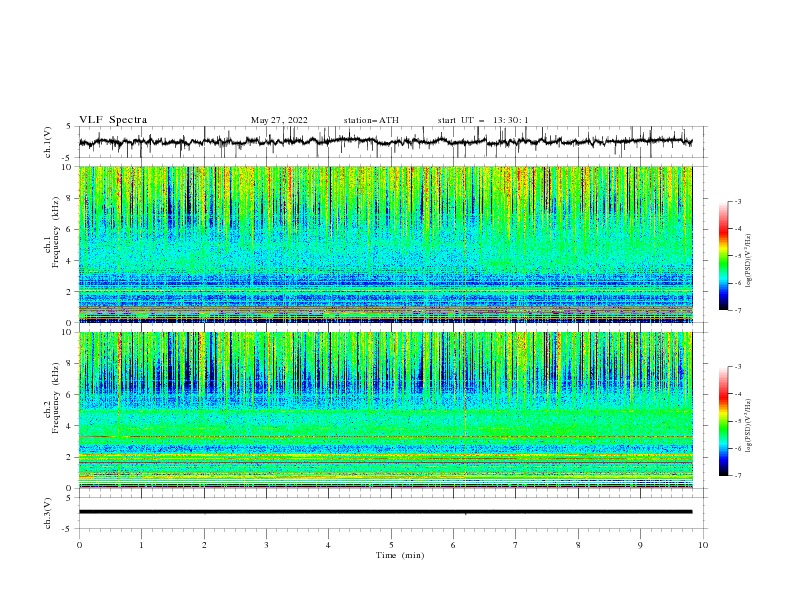Image resolution: width=792 pixels, height=612 pixels.
Task: Click the "station=ATH" label
Action: pyautogui.click(x=371, y=120)
